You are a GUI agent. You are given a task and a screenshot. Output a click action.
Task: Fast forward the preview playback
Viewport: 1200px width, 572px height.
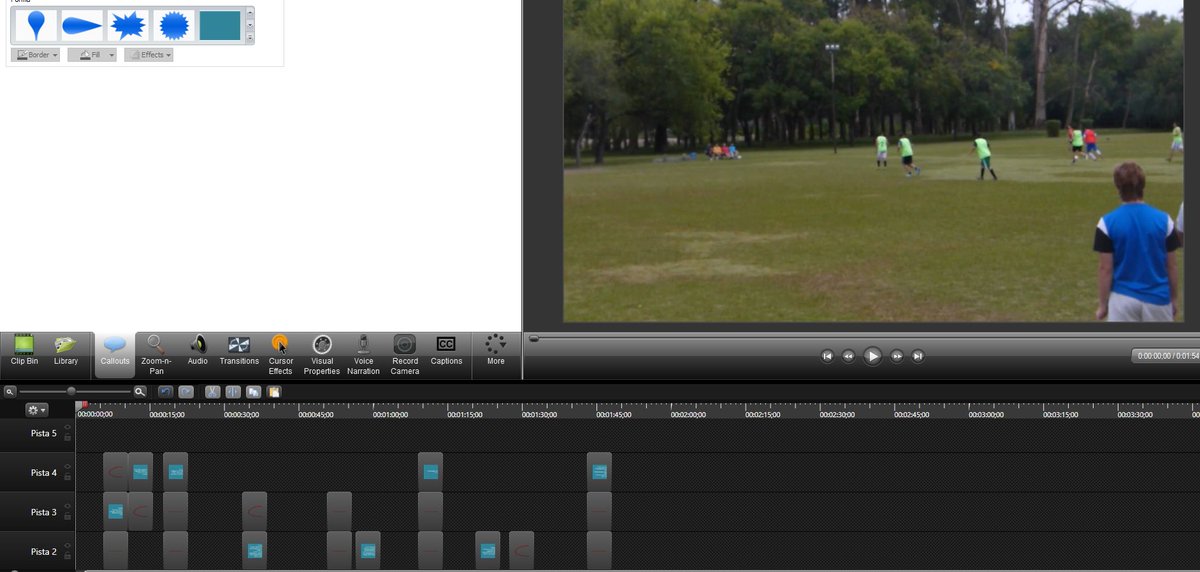point(897,356)
